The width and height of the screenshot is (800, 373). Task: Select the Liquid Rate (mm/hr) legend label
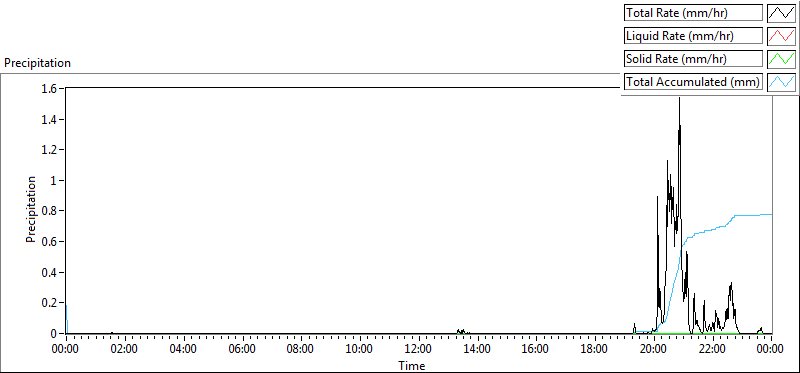[x=693, y=36]
